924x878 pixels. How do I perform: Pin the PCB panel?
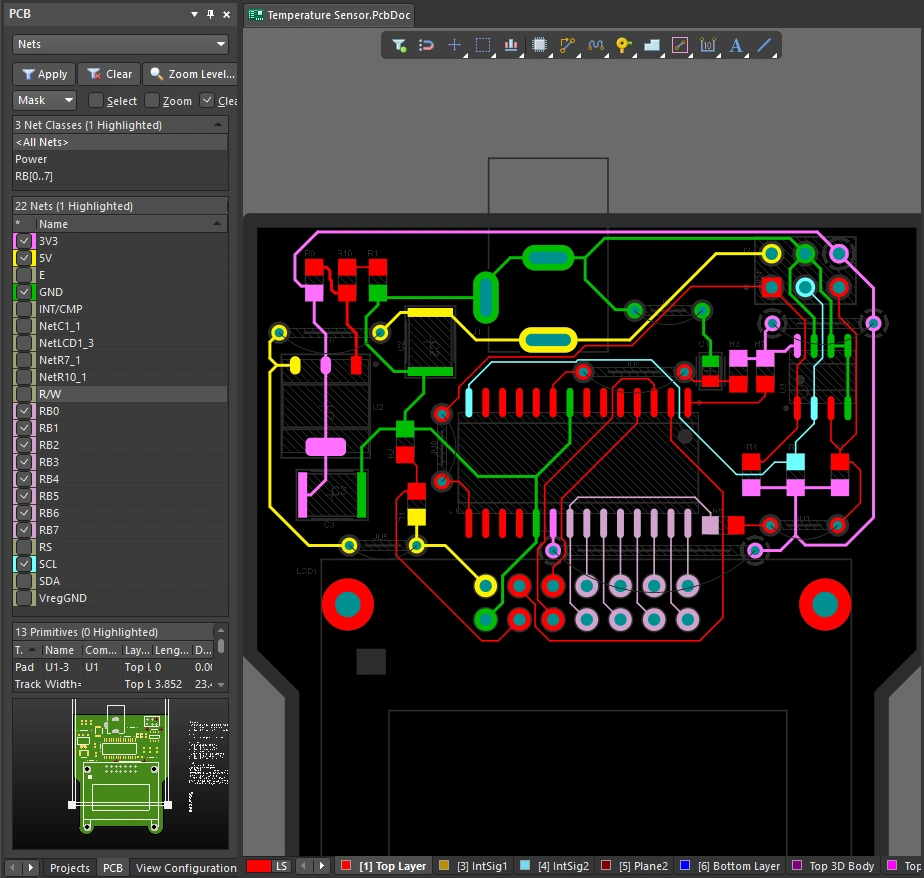pyautogui.click(x=210, y=15)
